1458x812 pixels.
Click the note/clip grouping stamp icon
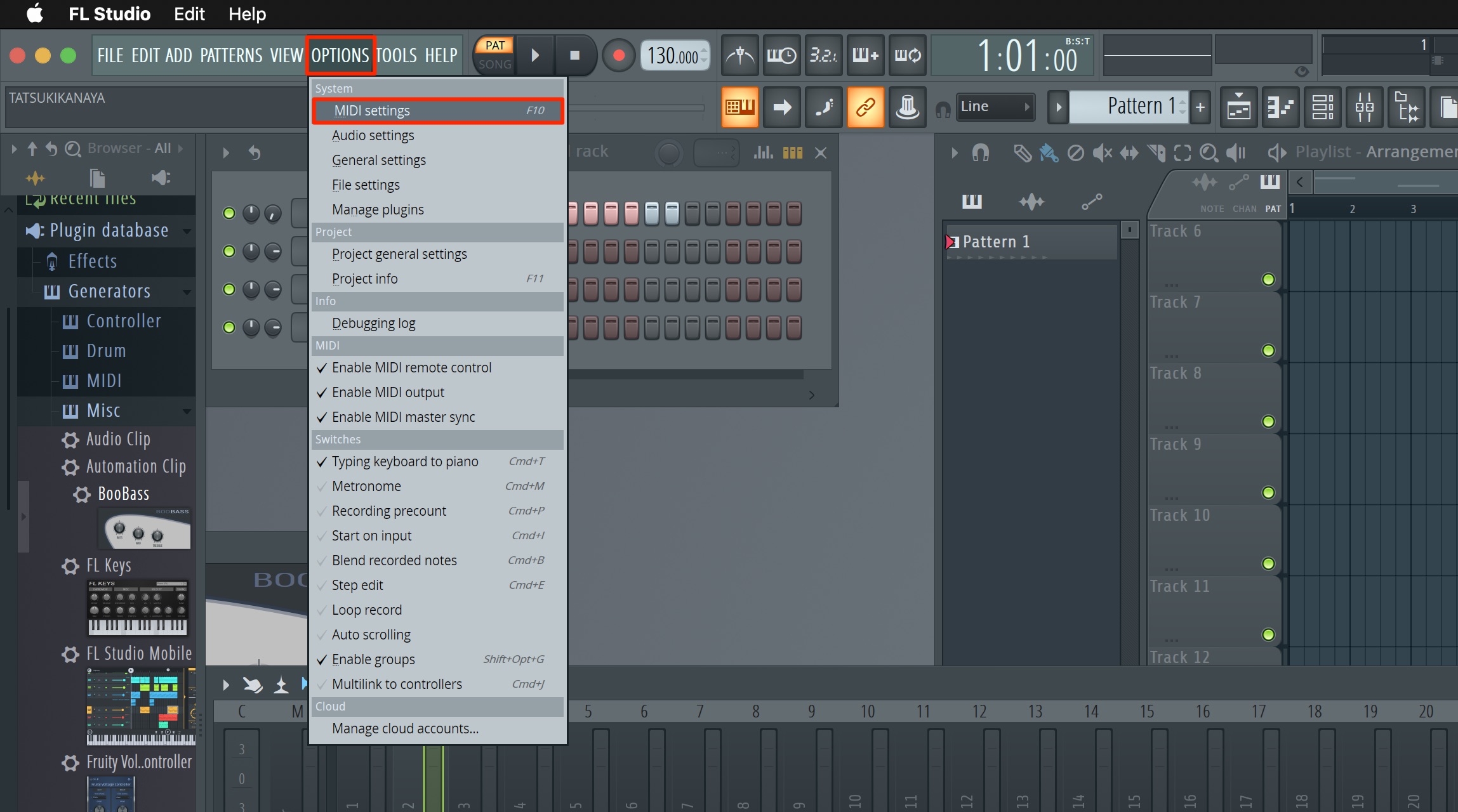pyautogui.click(x=907, y=107)
